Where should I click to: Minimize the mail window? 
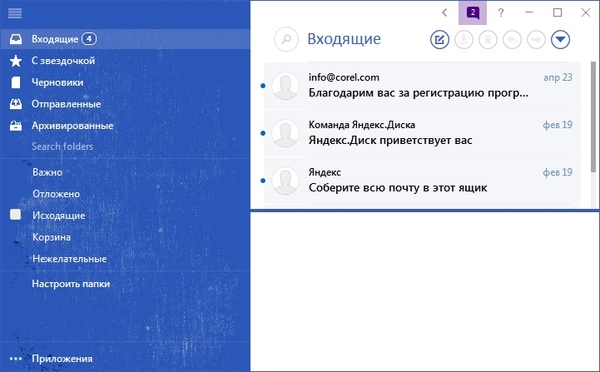click(529, 13)
